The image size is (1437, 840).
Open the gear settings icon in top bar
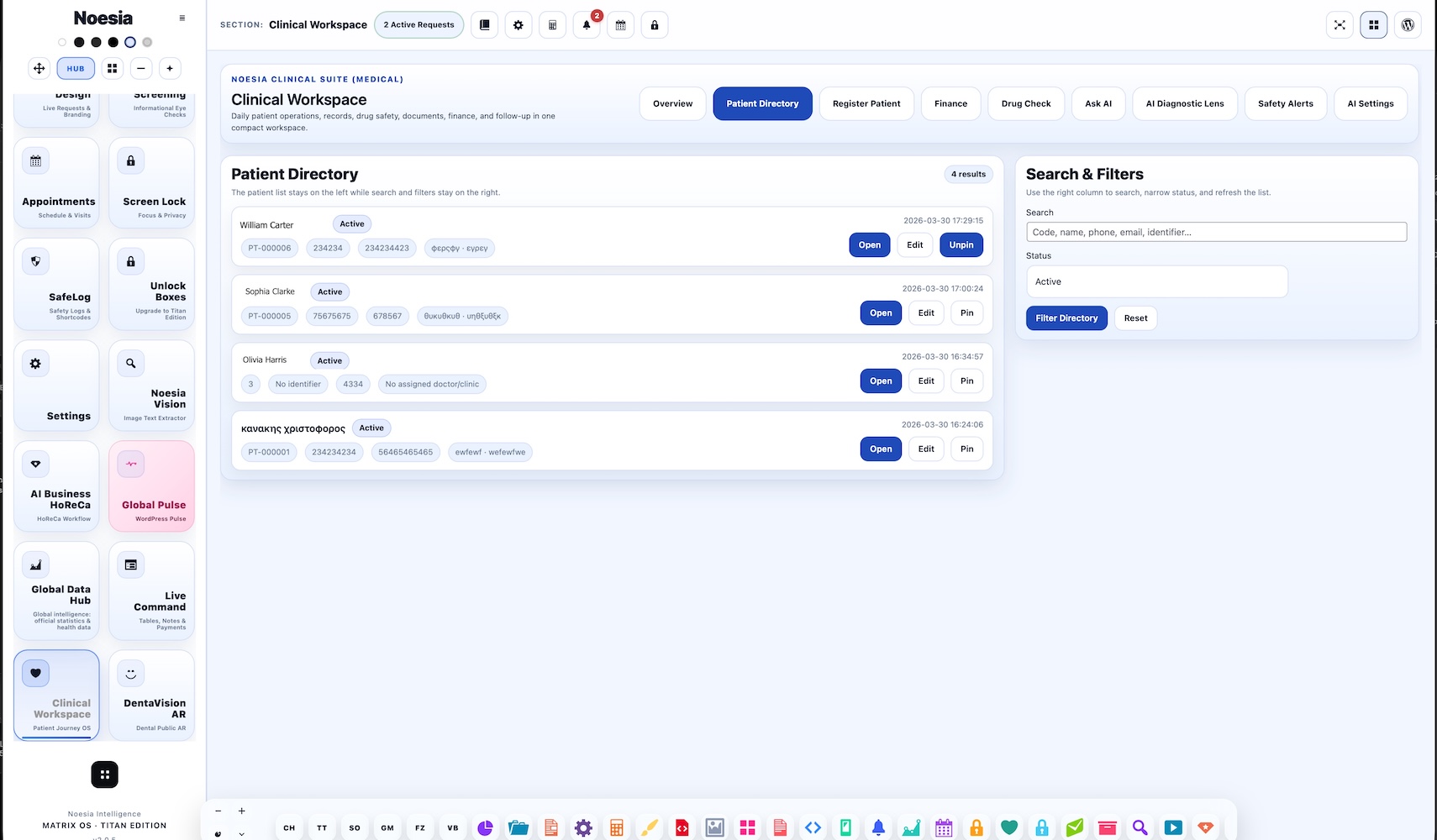tap(518, 25)
